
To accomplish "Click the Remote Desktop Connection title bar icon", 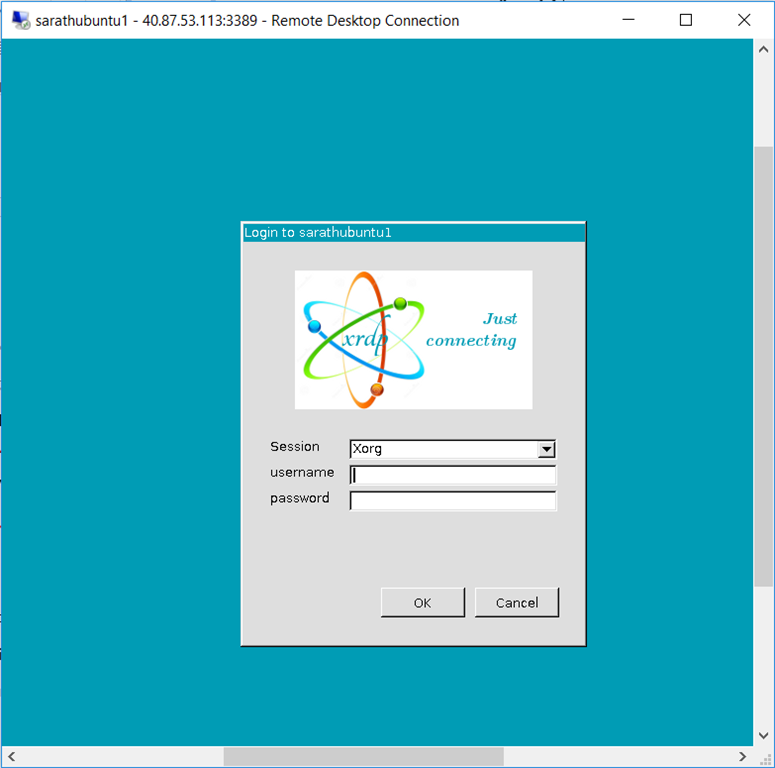I will coord(21,20).
